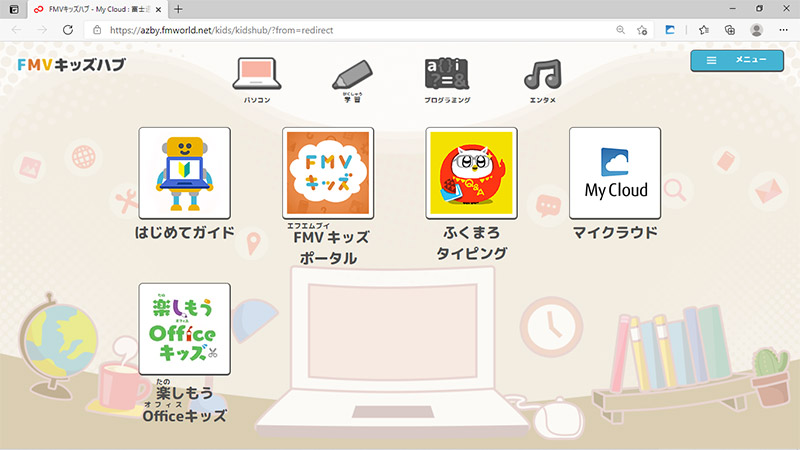
Task: Open the zoom magnifier icon in address bar
Action: [620, 30]
